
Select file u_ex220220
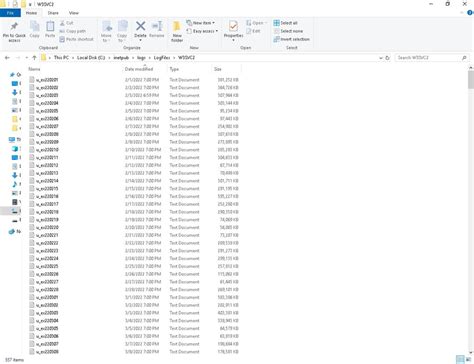[x=47, y=227]
